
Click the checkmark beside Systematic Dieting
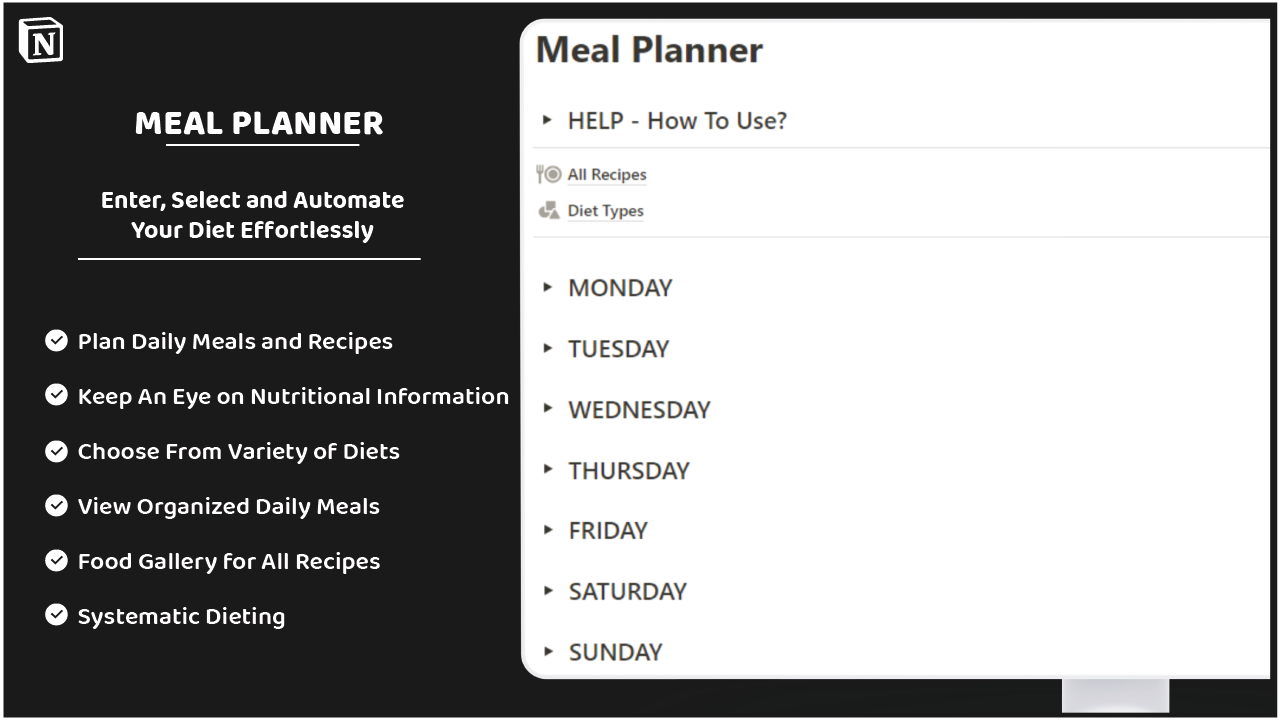(56, 615)
